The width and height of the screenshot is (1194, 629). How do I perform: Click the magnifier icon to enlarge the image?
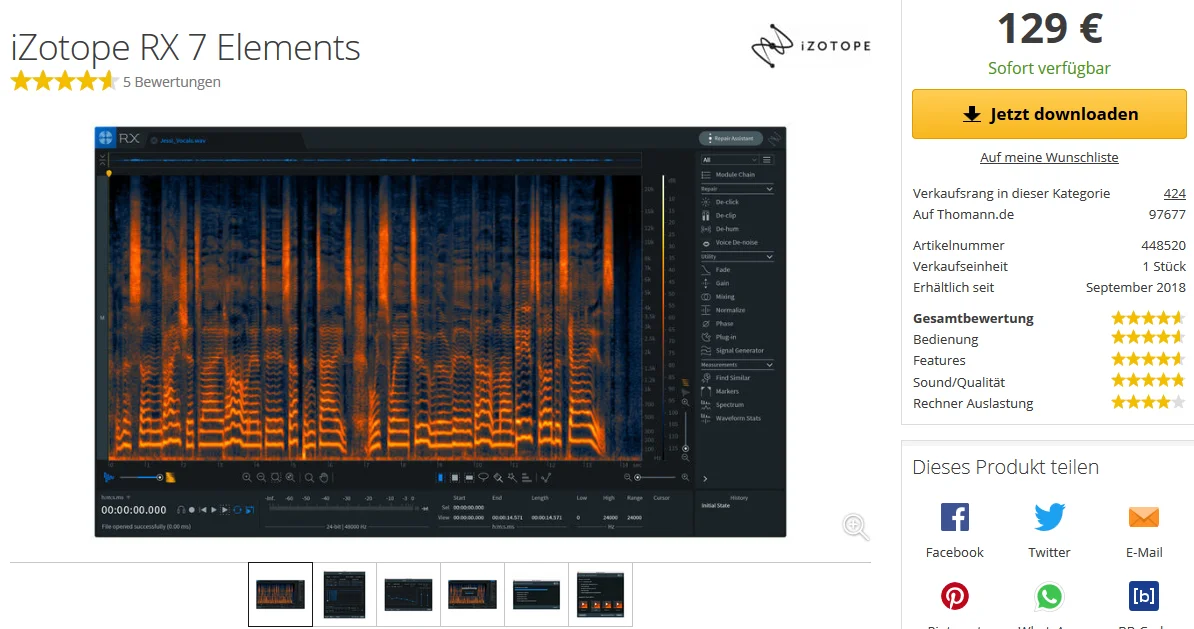tap(856, 526)
